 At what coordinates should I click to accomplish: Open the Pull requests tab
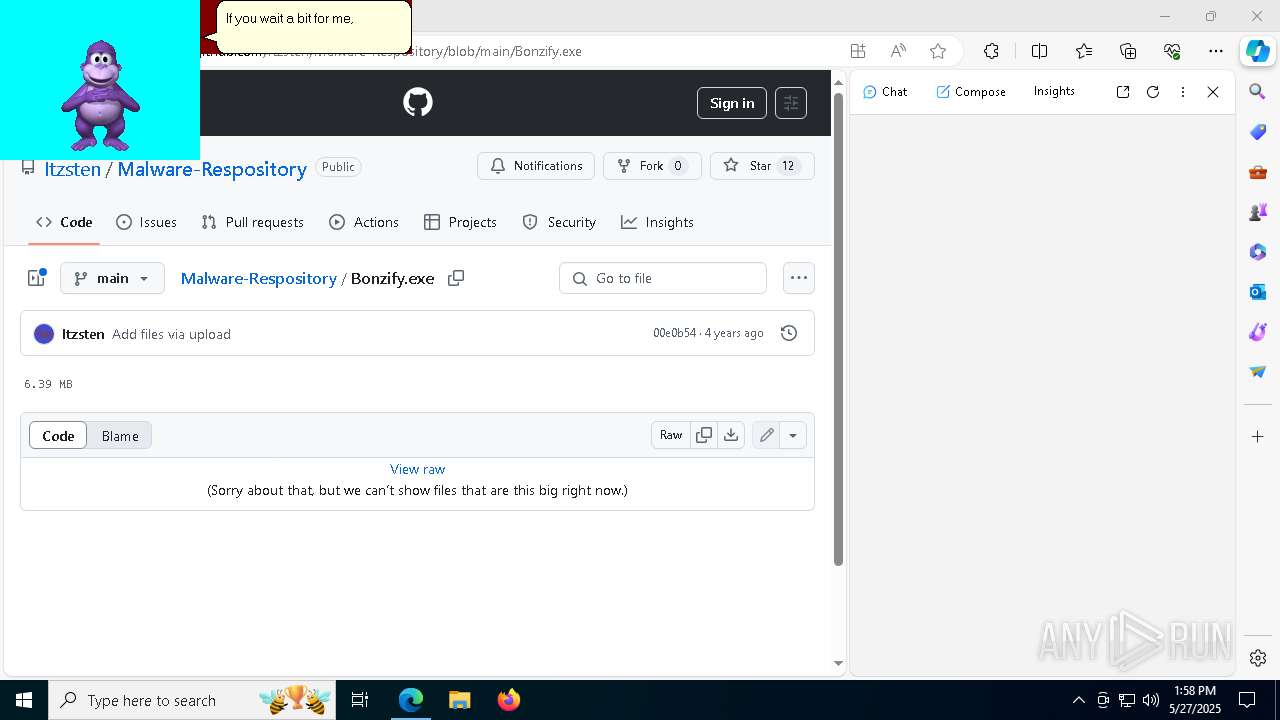(252, 222)
